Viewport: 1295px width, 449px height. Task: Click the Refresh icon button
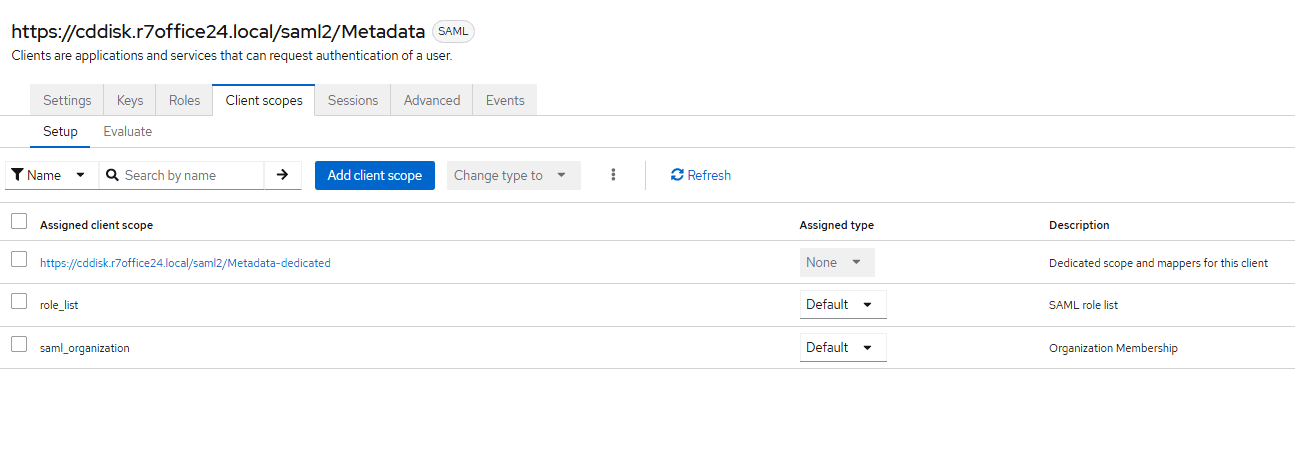pos(677,175)
